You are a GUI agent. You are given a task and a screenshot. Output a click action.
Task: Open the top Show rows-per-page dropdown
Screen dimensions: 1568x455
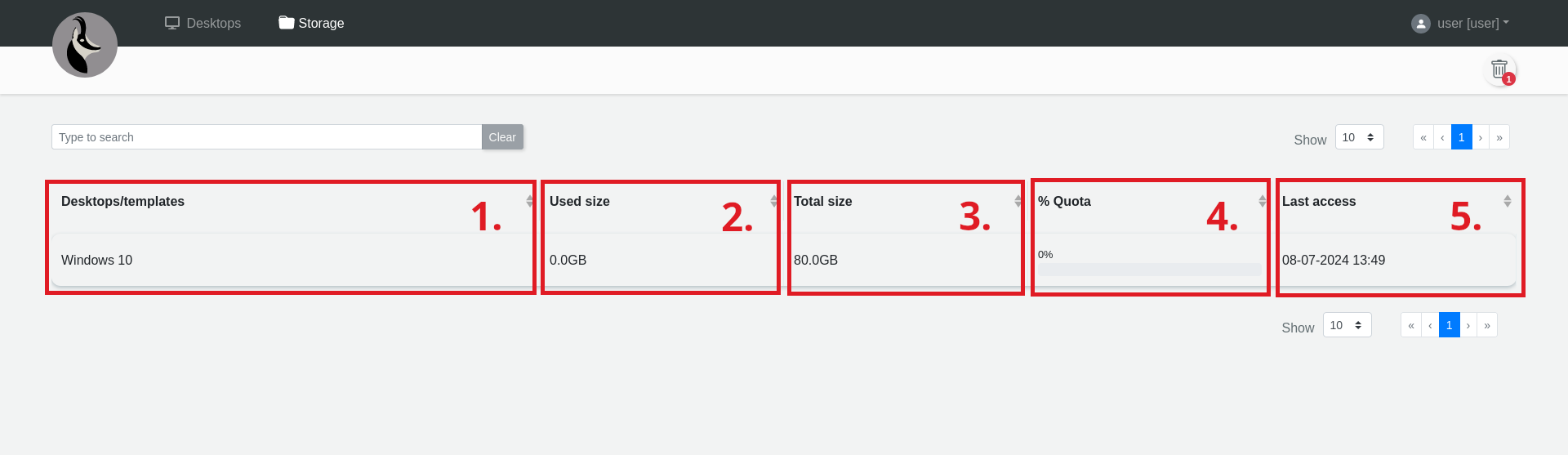point(1359,137)
